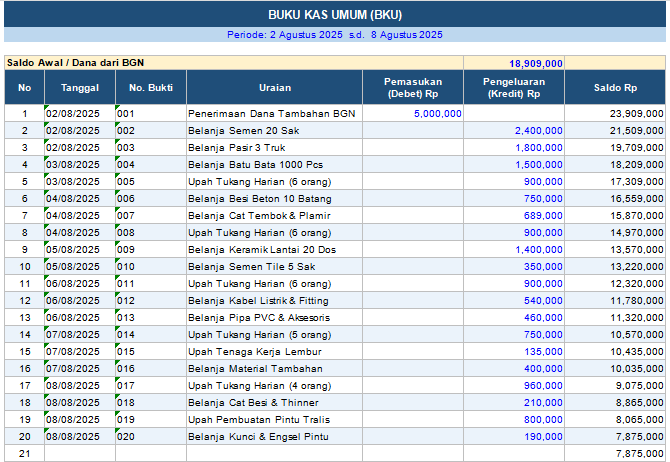Select the balance 16,559,000 cell

pyautogui.click(x=615, y=198)
